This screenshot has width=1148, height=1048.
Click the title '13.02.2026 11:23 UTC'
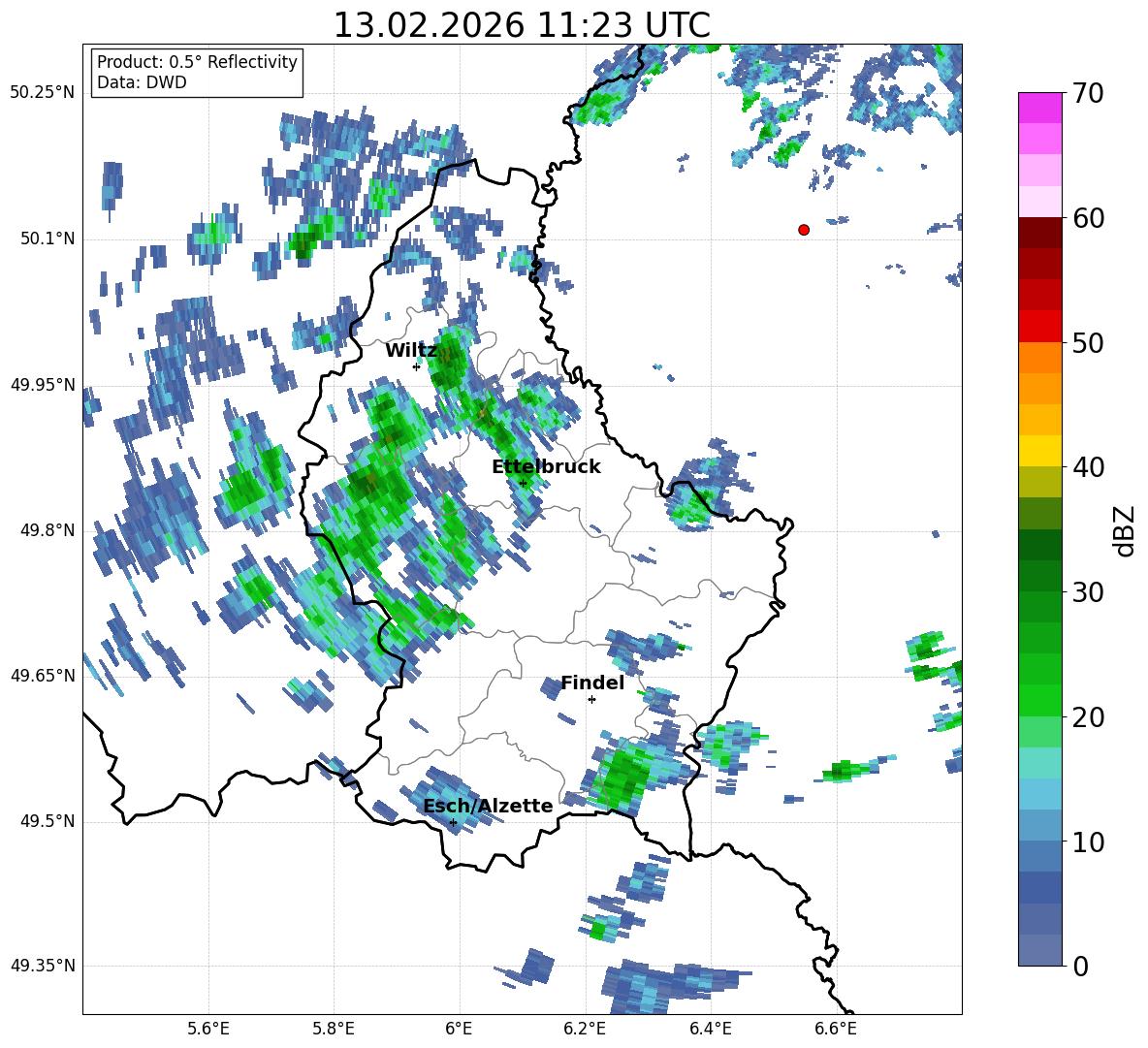[x=522, y=25]
